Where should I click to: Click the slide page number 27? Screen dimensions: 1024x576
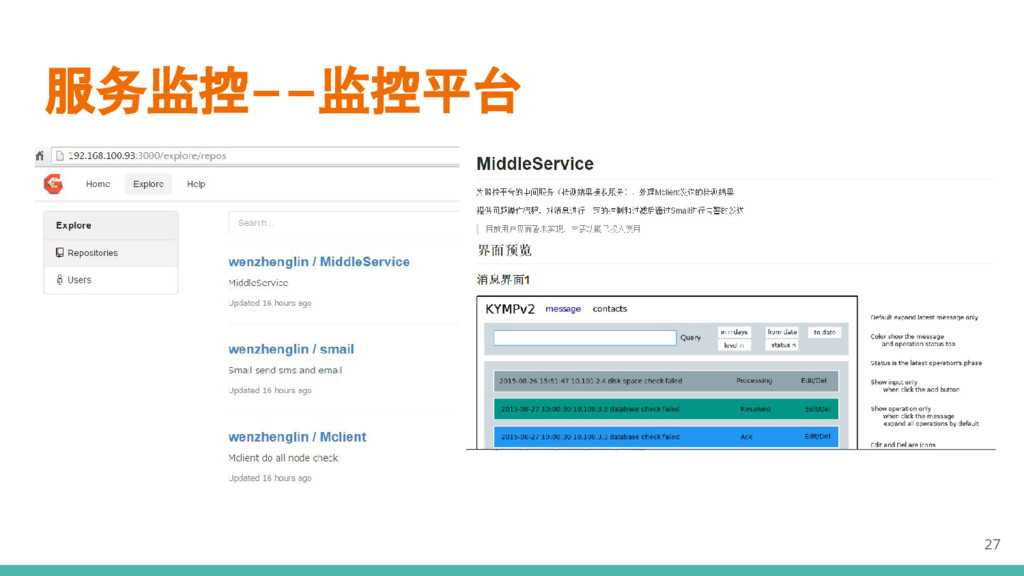pyautogui.click(x=992, y=544)
